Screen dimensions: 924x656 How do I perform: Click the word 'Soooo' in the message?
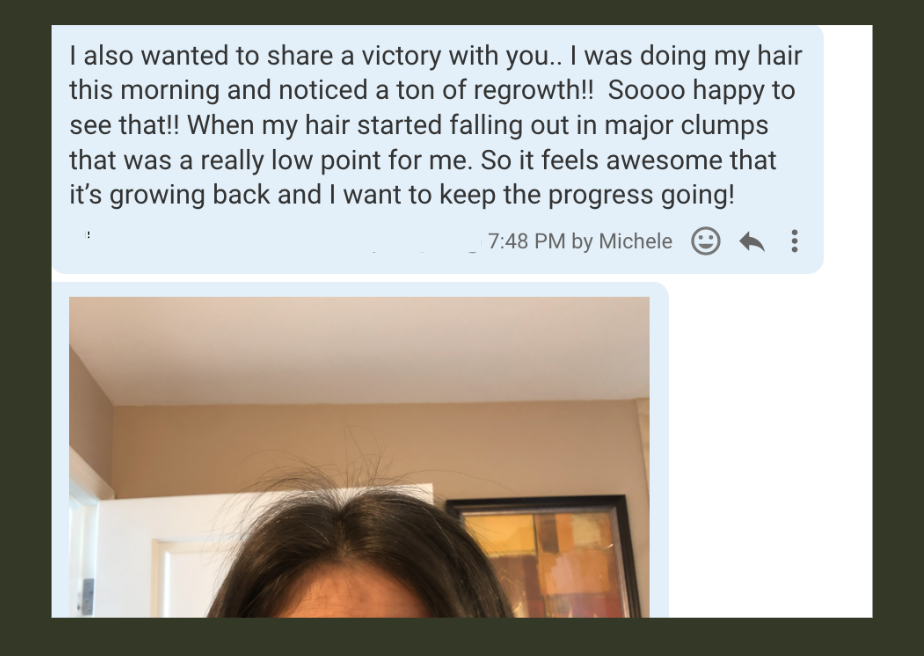[x=646, y=90]
